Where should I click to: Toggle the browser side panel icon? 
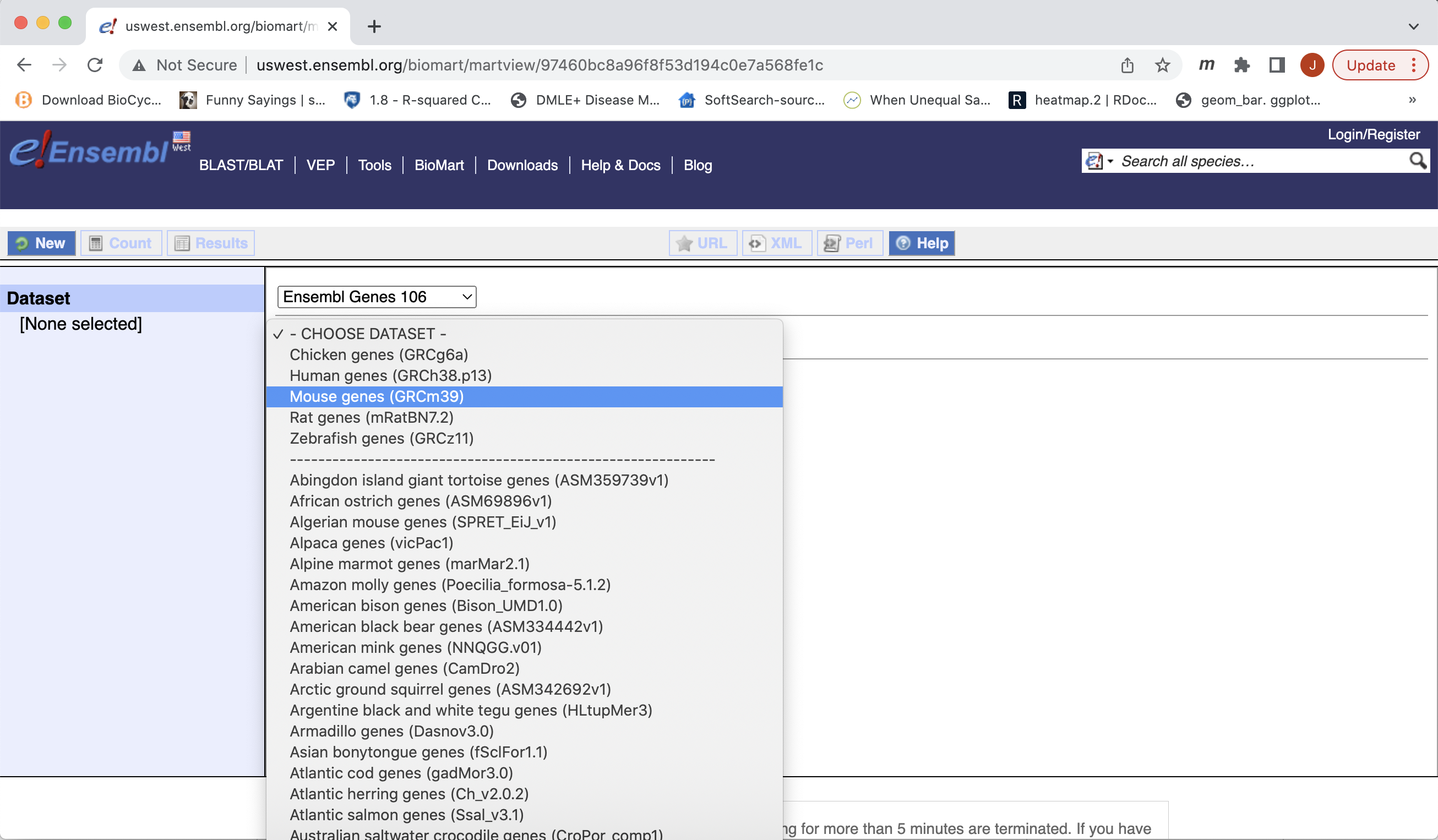coord(1277,65)
